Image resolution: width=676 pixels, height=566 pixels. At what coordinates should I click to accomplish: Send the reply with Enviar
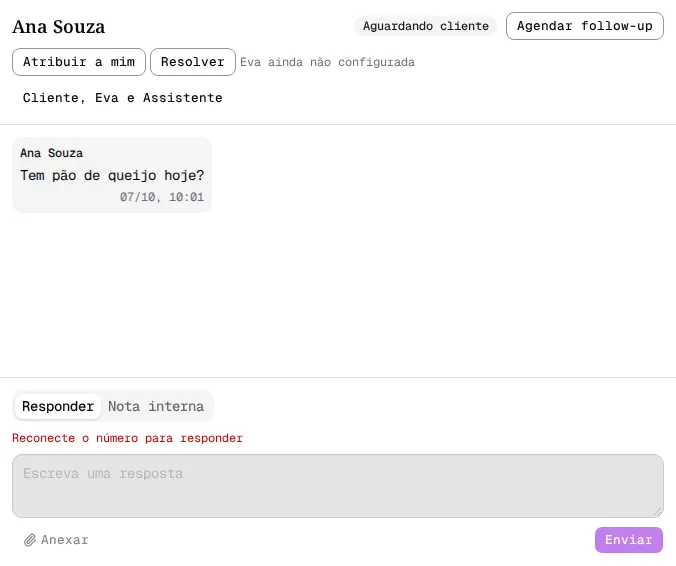[x=629, y=540]
